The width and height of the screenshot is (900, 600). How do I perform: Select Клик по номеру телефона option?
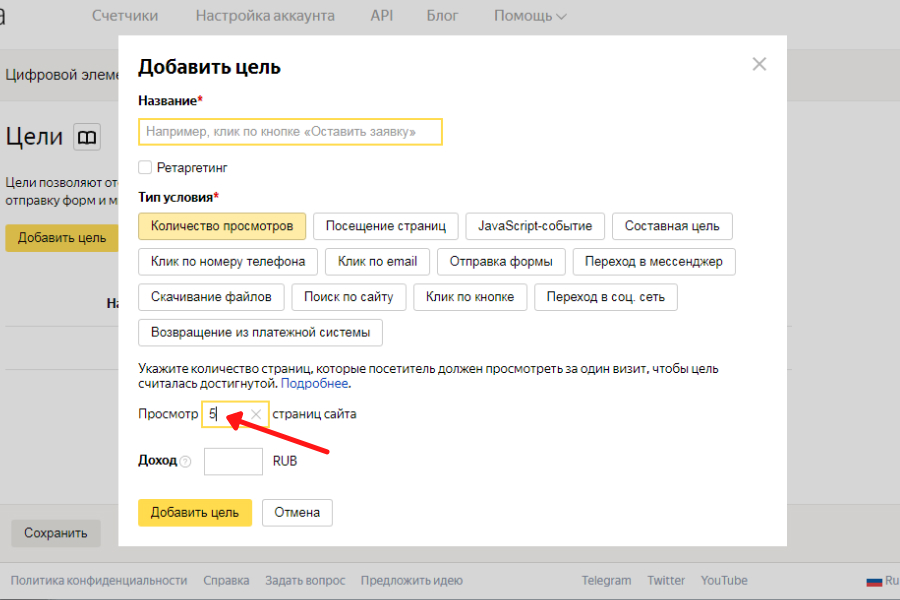(228, 262)
